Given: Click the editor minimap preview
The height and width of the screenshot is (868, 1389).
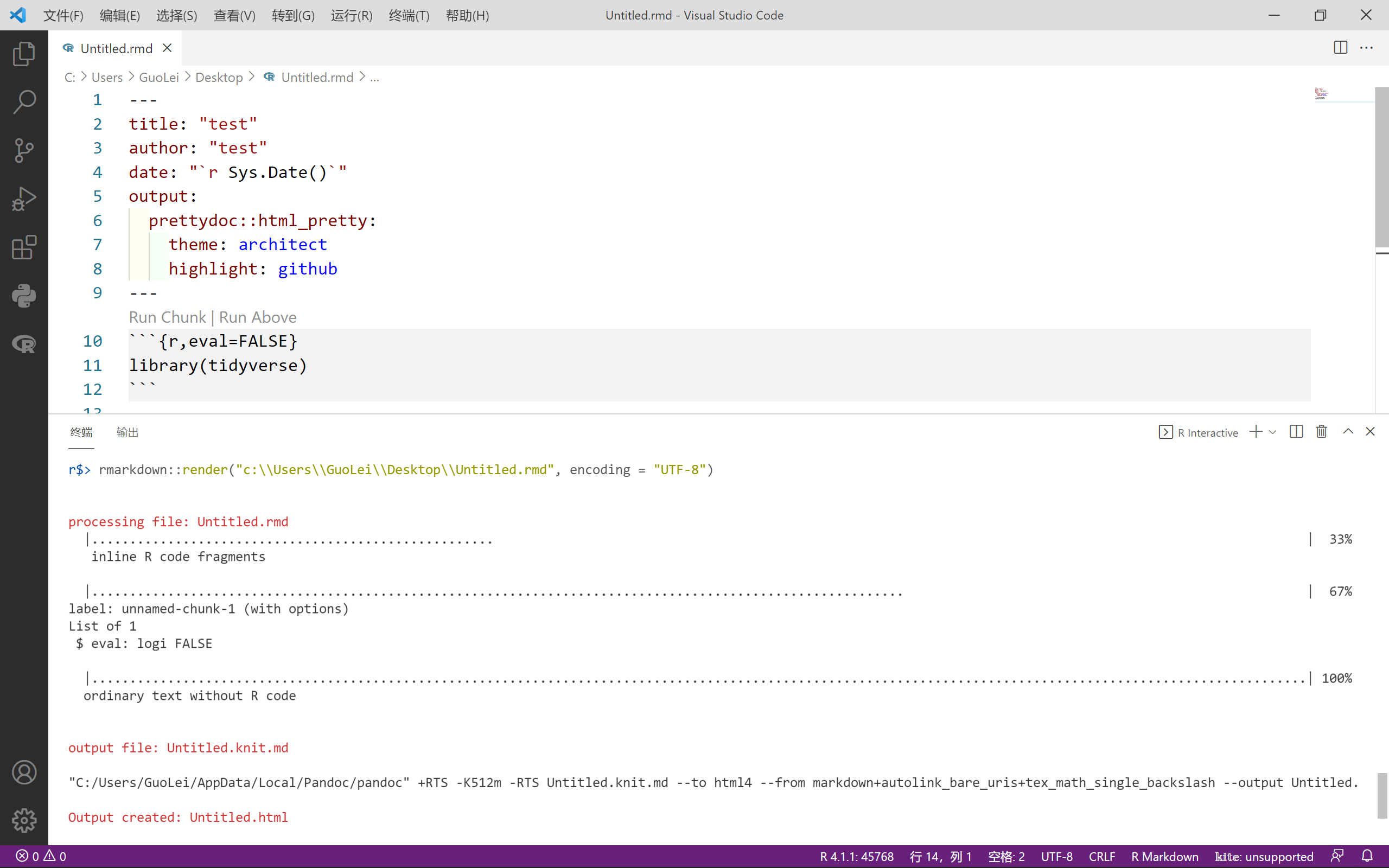Looking at the screenshot, I should (1321, 93).
